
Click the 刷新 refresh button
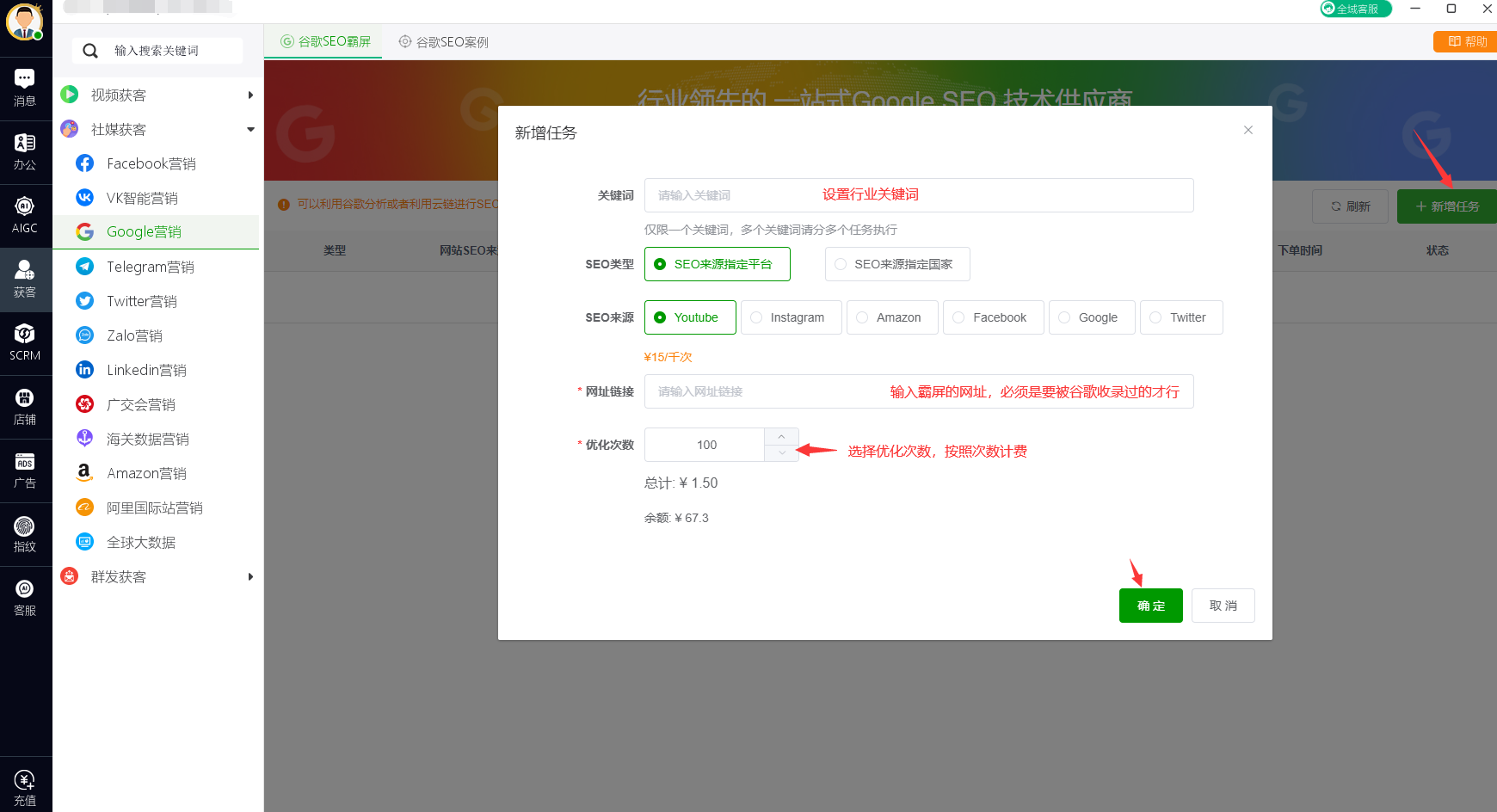pos(1350,206)
